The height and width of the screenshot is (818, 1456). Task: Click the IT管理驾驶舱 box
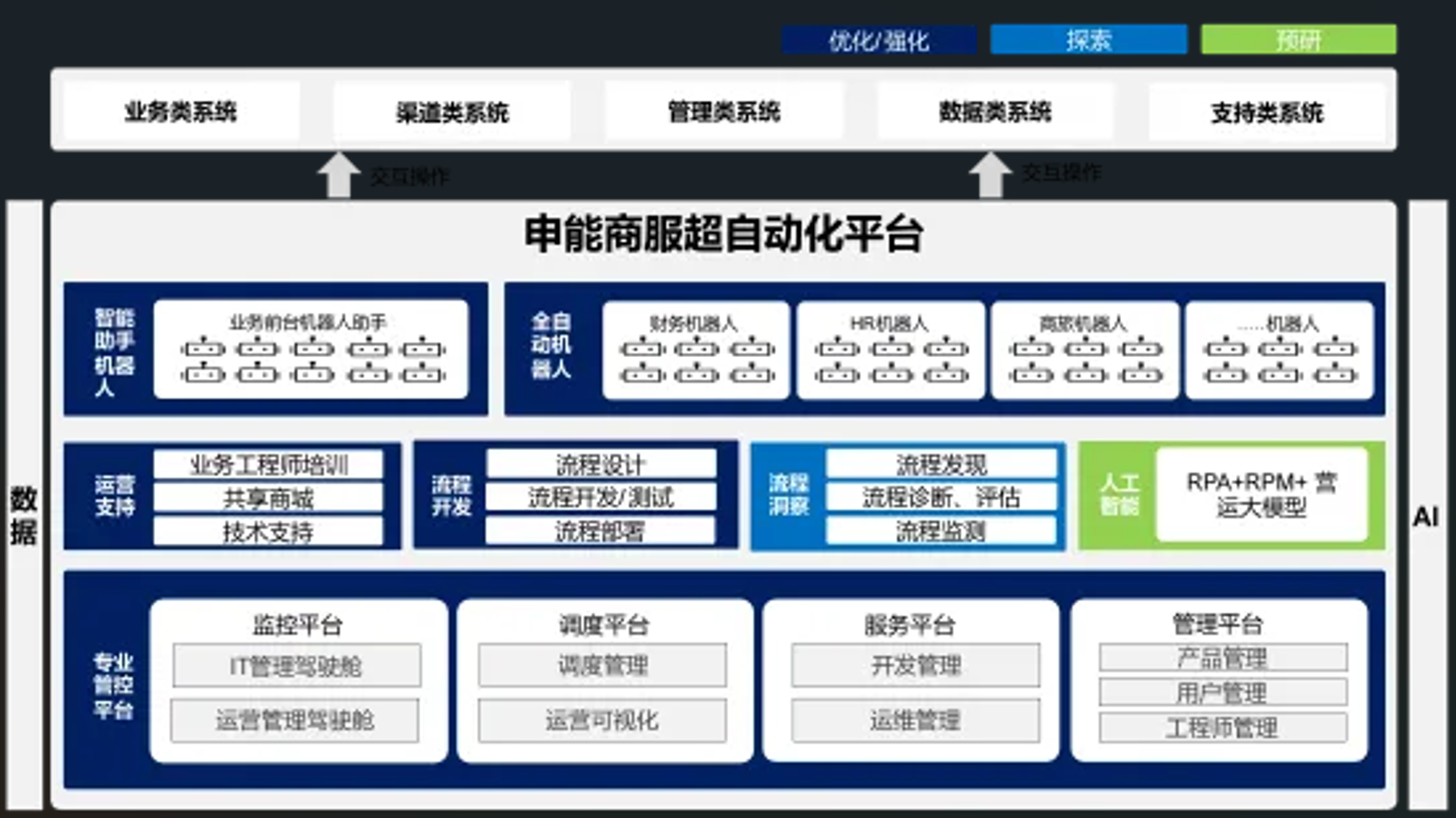(x=296, y=666)
